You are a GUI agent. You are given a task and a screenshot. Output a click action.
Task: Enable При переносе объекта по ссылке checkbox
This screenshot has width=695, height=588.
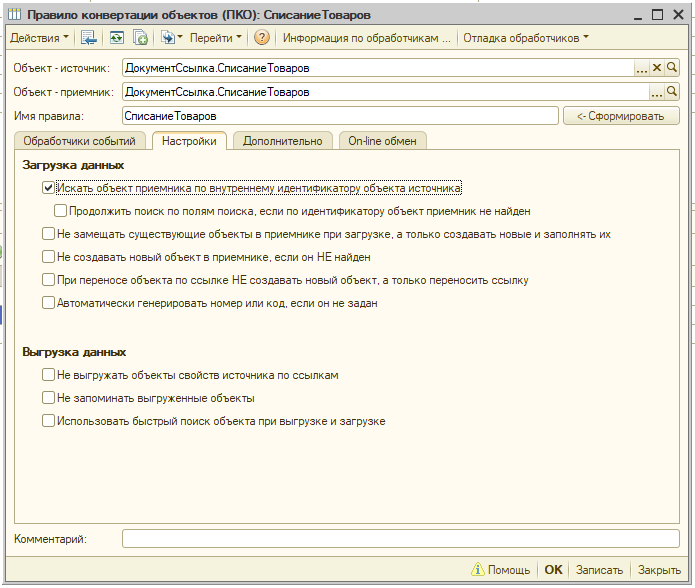click(x=48, y=280)
